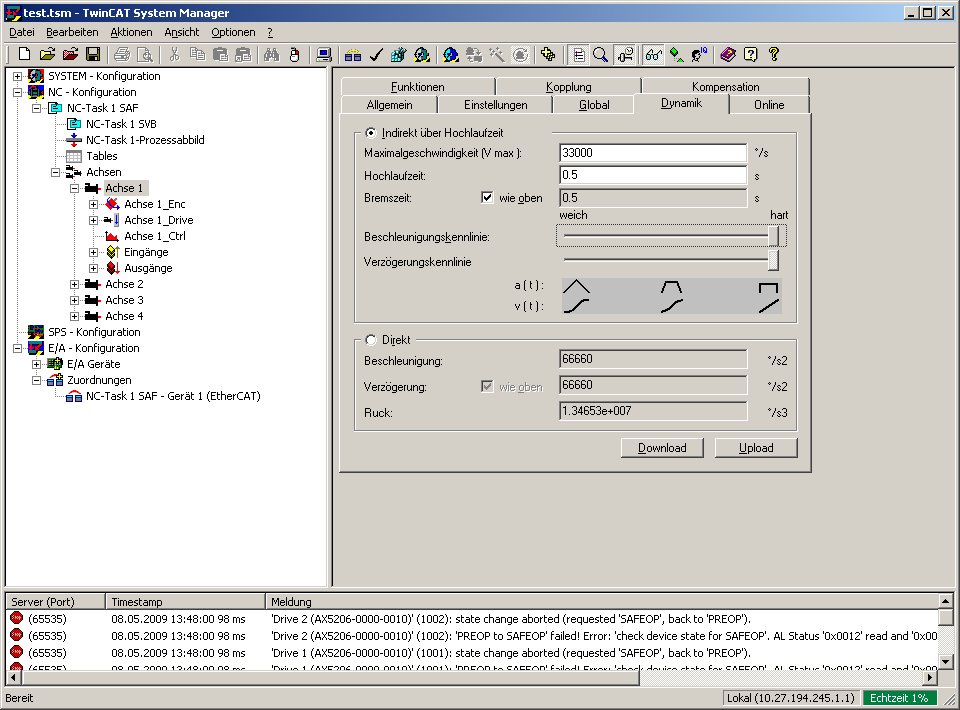Open the Aktionen menu
This screenshot has height=710, width=960.
click(x=131, y=32)
